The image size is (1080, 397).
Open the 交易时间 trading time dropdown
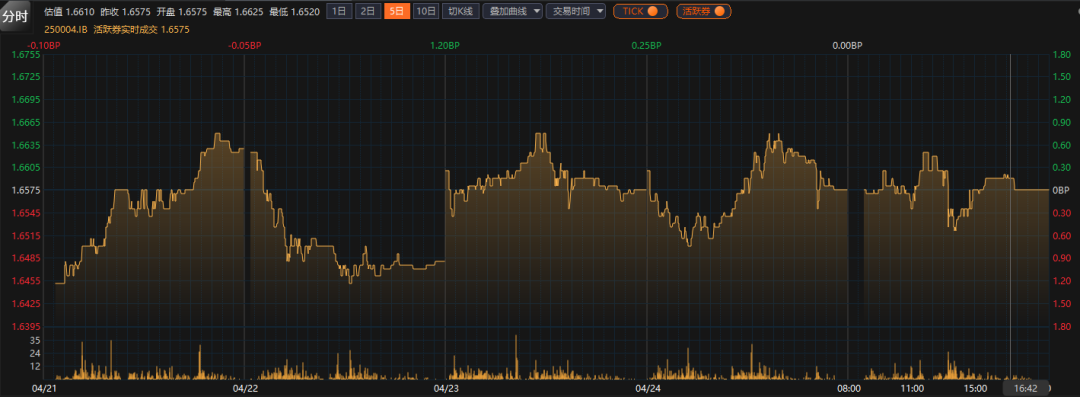tap(576, 11)
